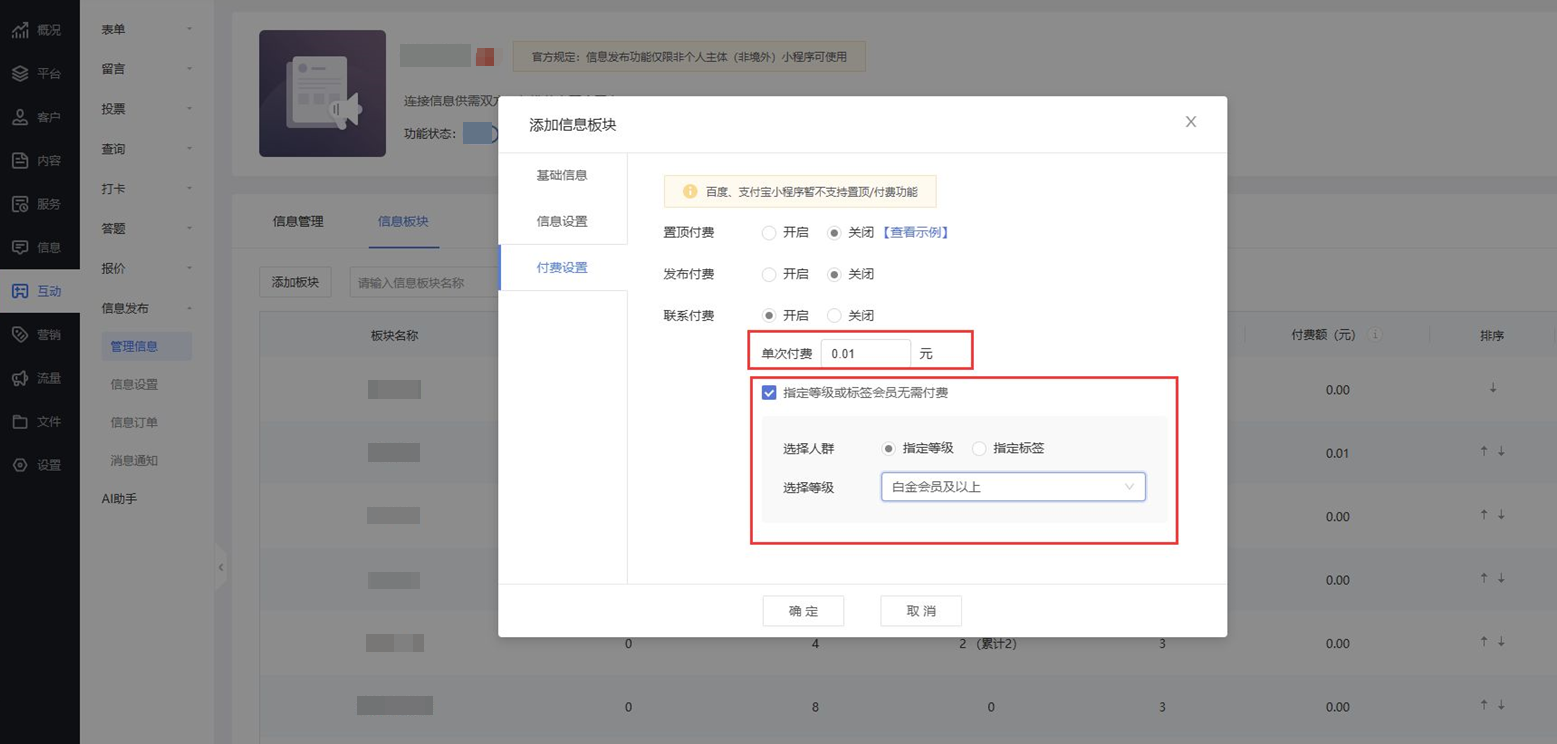Viewport: 1557px width, 744px height.
Task: Open the 白金会员及以上 level dropdown
Action: click(1012, 487)
